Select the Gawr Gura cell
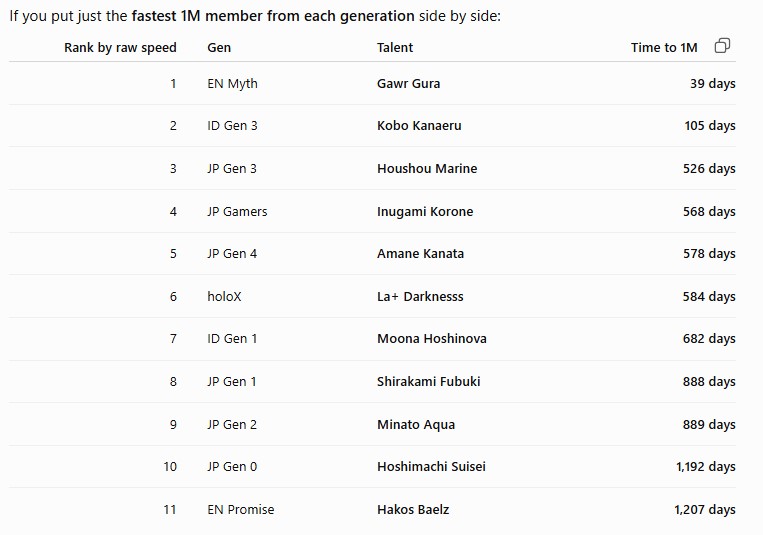The height and width of the screenshot is (535, 763). tap(408, 83)
